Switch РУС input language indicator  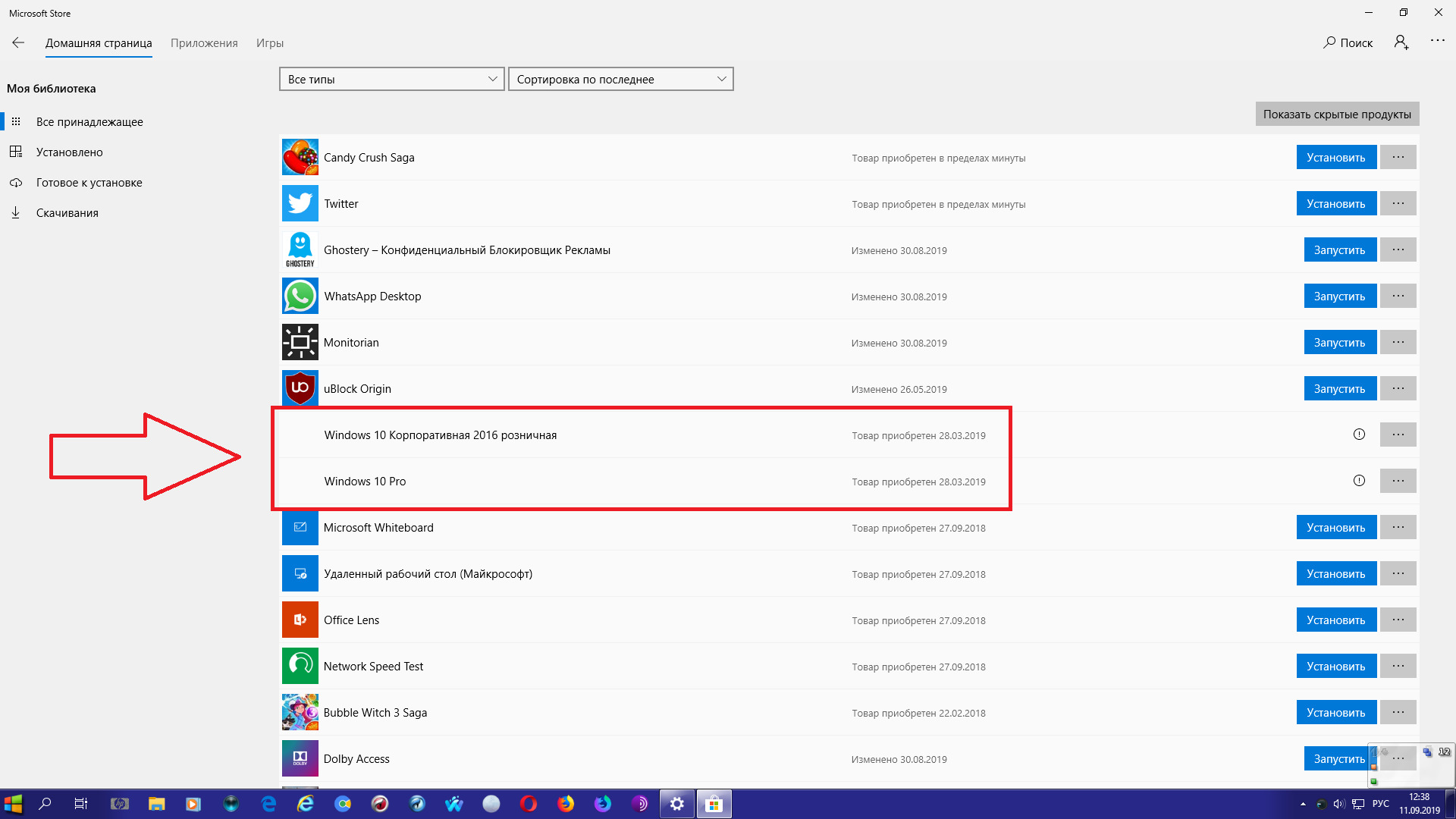[1381, 804]
